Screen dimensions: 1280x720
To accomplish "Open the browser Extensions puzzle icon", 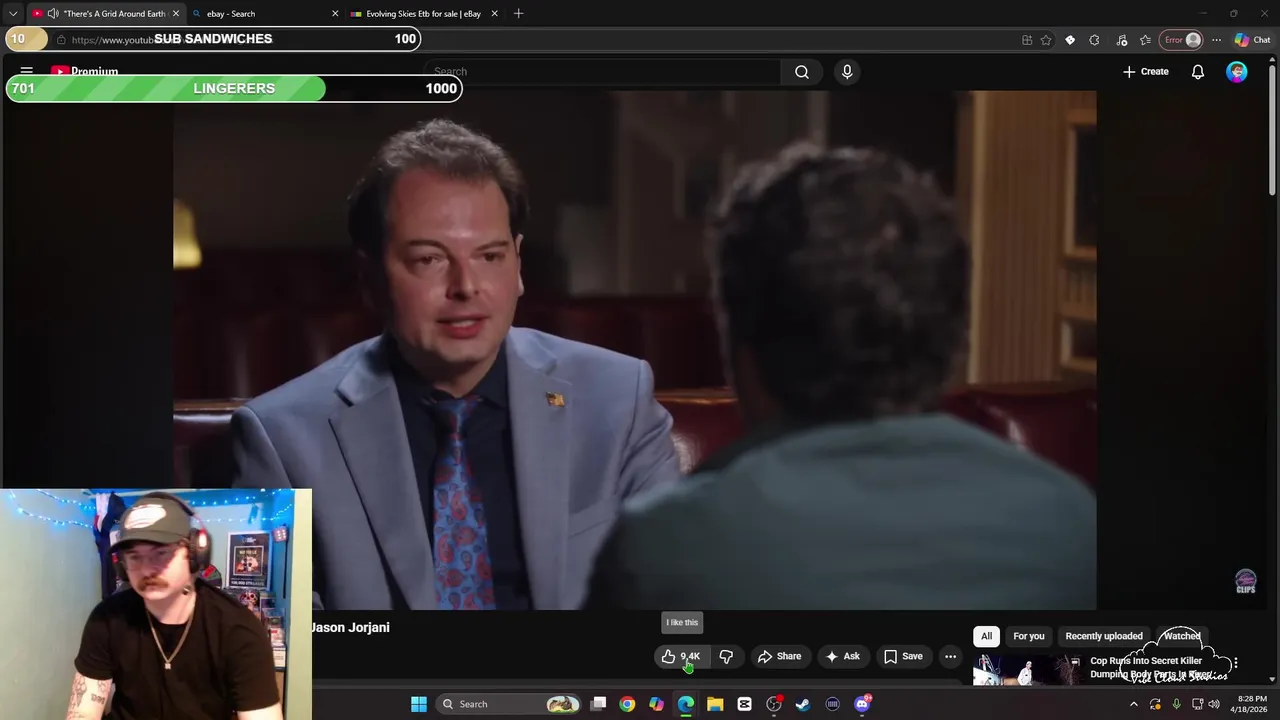I will (1094, 40).
